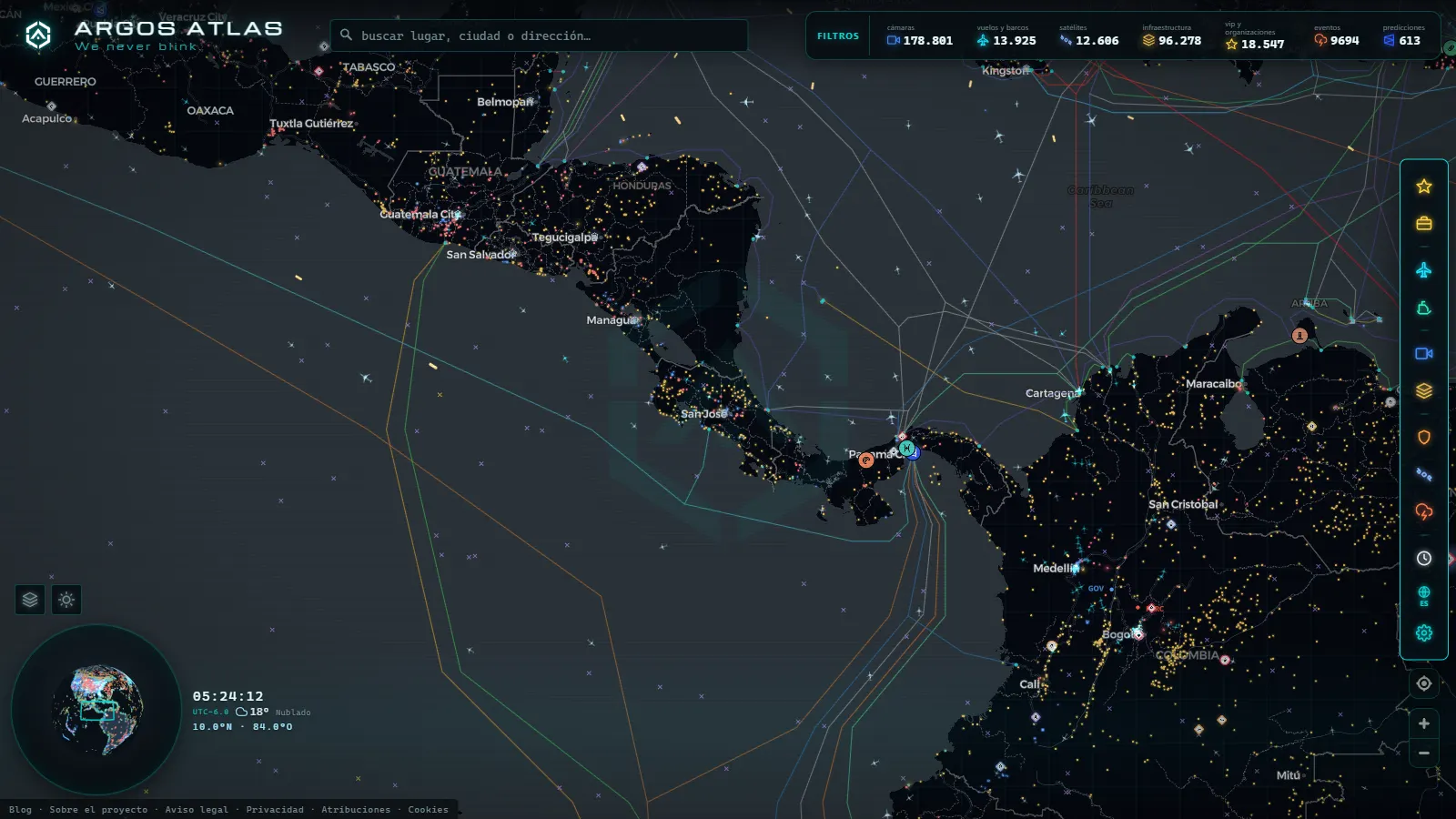Open the storm events icon in sidebar
The width and height of the screenshot is (1456, 819).
click(x=1424, y=511)
